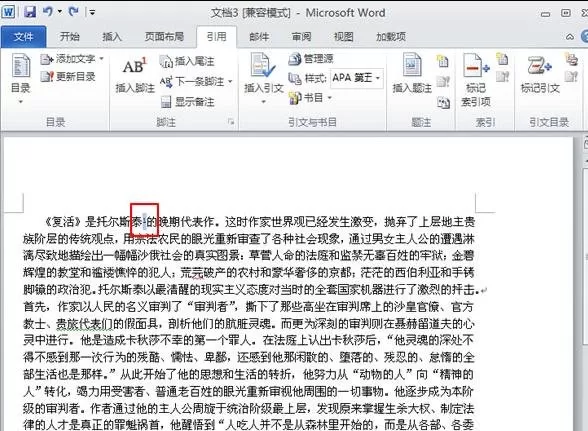This screenshot has height=431, width=588.
Task: Switch to the 插入 ribbon tab
Action: (112, 37)
